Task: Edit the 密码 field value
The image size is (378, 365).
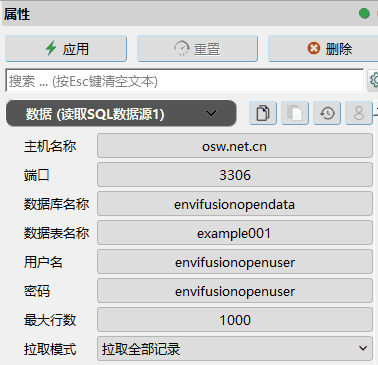Action: point(235,291)
